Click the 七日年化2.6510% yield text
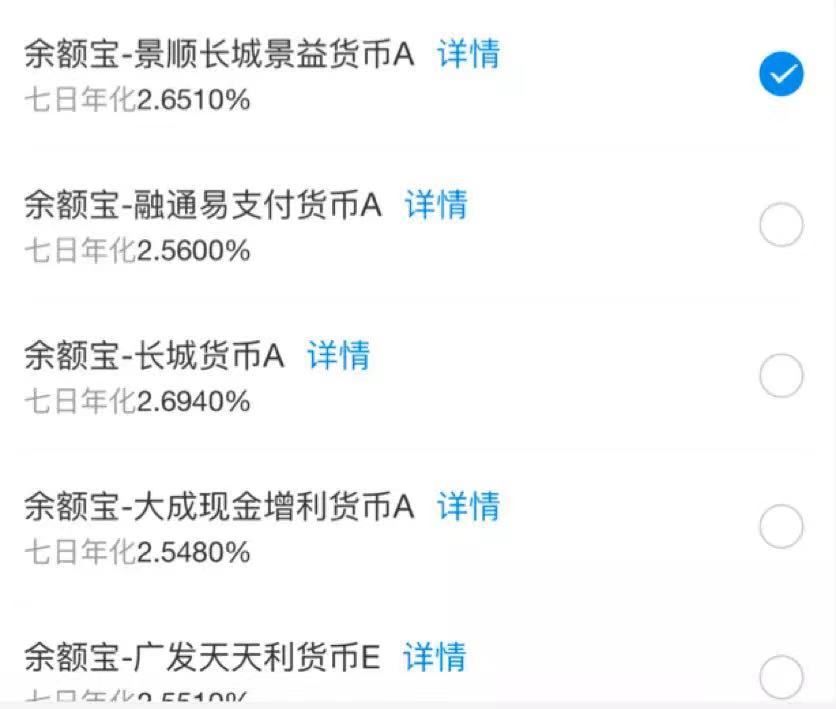Image resolution: width=836 pixels, height=709 pixels. (137, 100)
